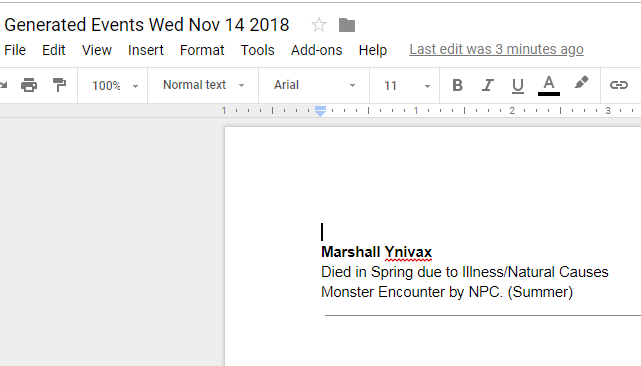The image size is (641, 366).
Task: Open the move to folder icon
Action: click(x=347, y=25)
